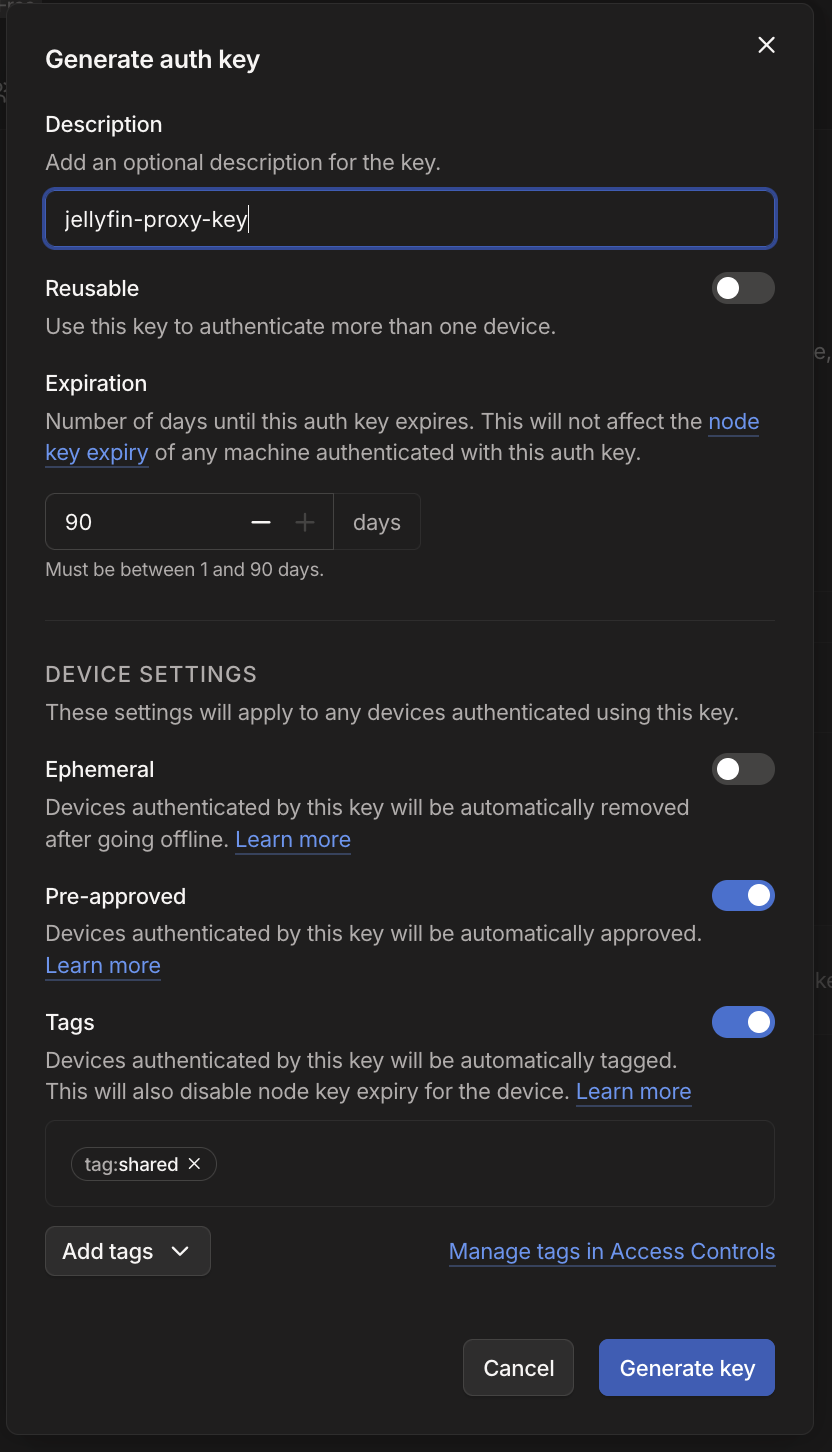Toggle the Reusable switch on
Viewport: 832px width, 1452px height.
point(743,288)
